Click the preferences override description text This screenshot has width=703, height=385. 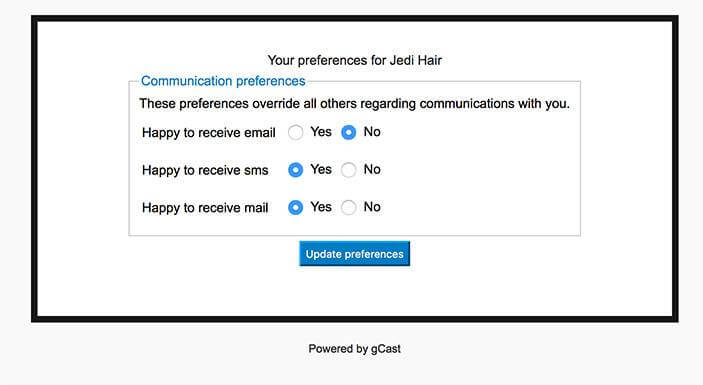tap(354, 104)
